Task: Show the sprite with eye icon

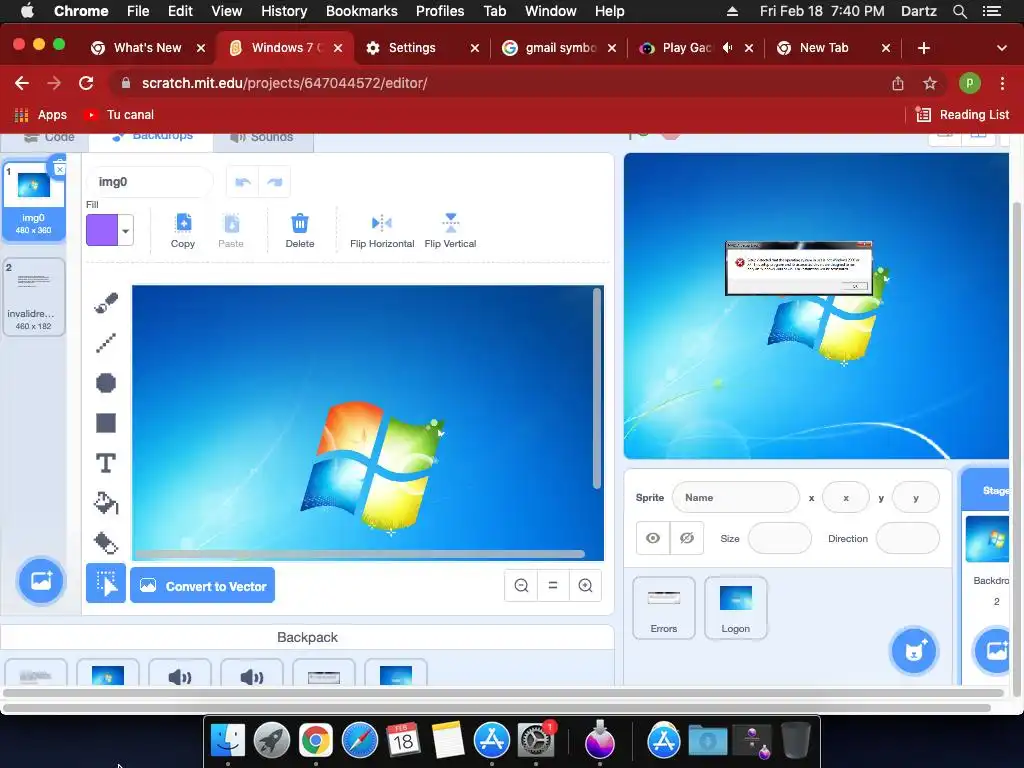Action: (x=653, y=538)
